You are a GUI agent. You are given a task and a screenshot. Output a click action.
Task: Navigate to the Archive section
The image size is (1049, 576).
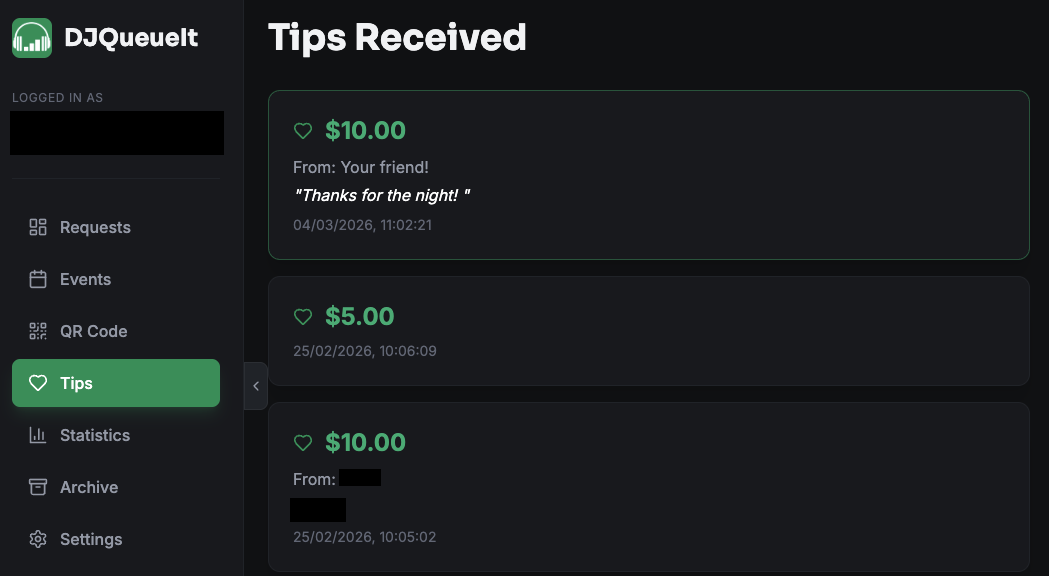(89, 487)
